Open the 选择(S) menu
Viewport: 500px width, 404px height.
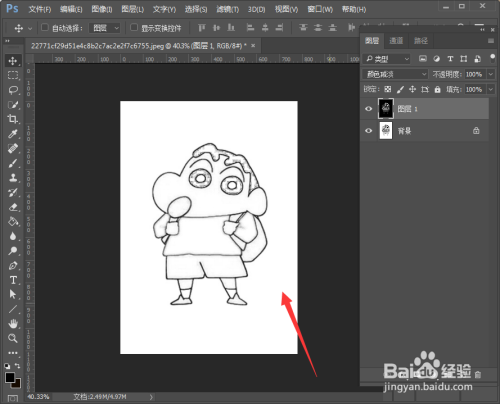[x=196, y=9]
